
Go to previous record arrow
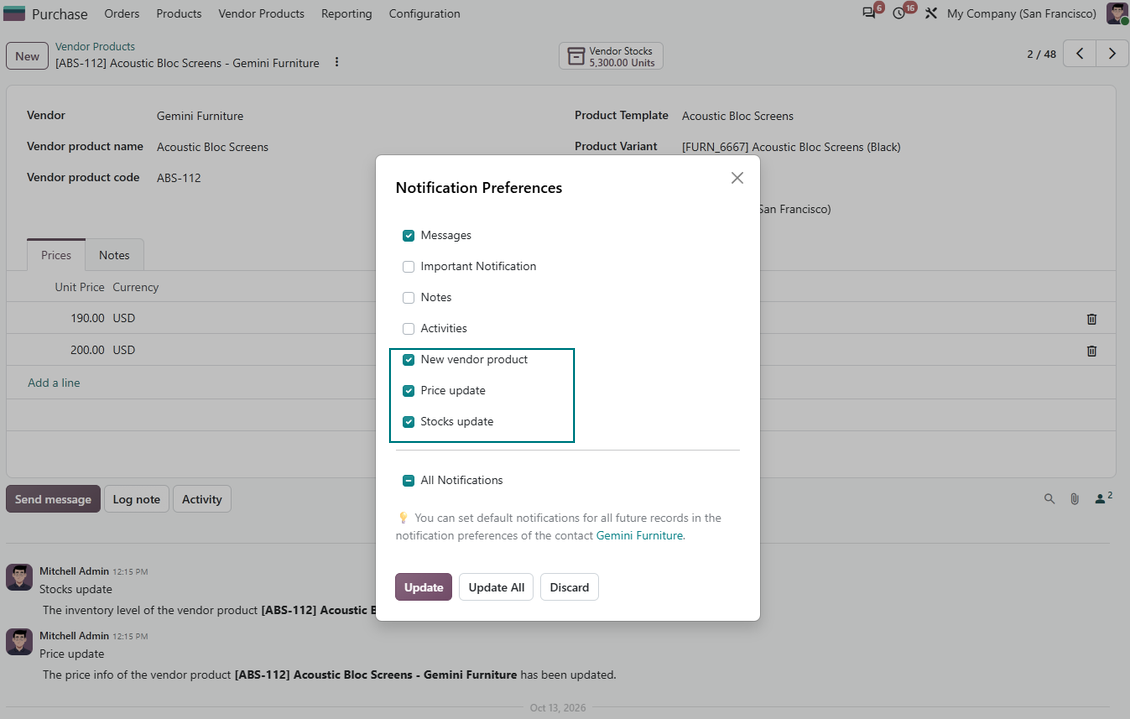point(1080,53)
